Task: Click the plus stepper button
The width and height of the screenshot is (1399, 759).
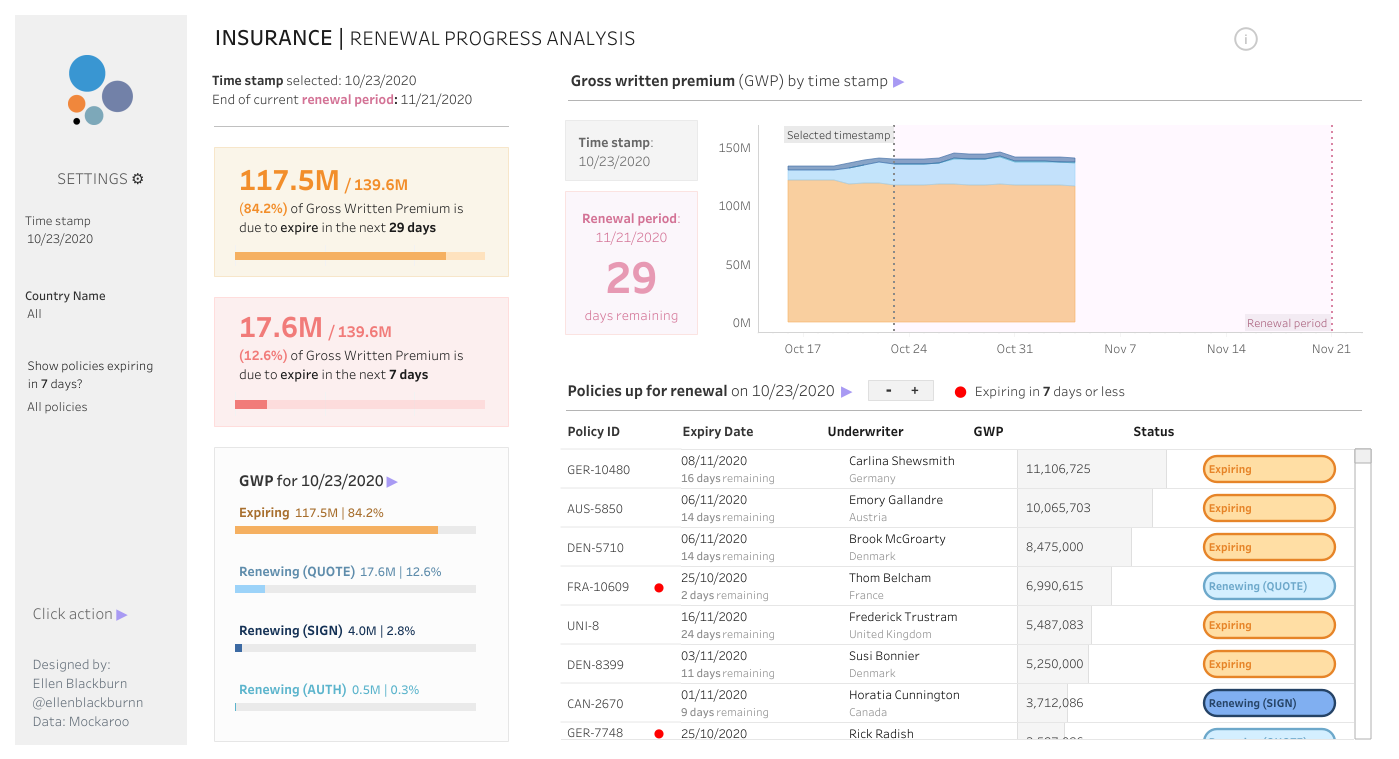Action: (x=914, y=391)
